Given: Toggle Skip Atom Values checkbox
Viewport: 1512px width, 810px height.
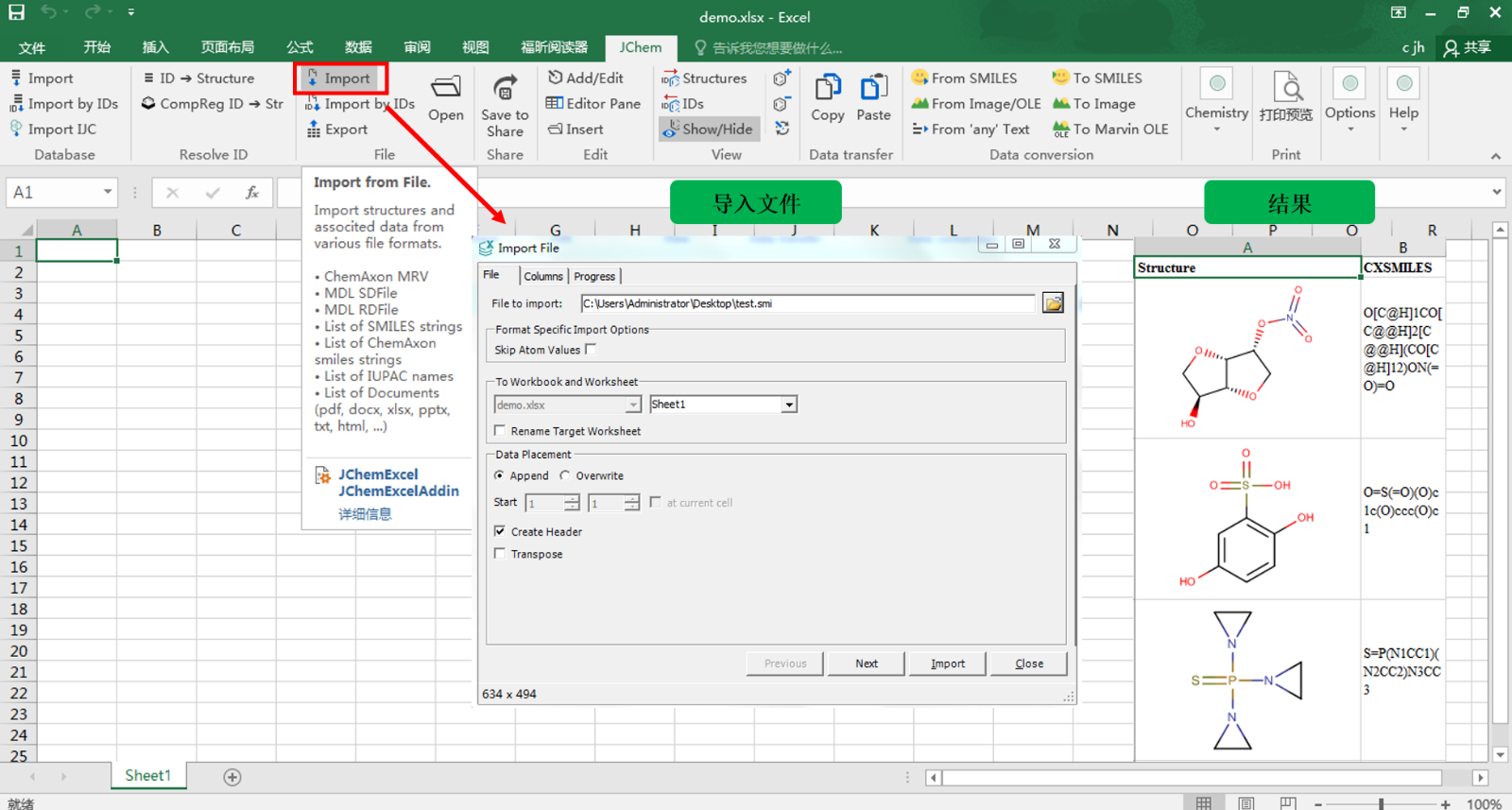Looking at the screenshot, I should (x=591, y=350).
